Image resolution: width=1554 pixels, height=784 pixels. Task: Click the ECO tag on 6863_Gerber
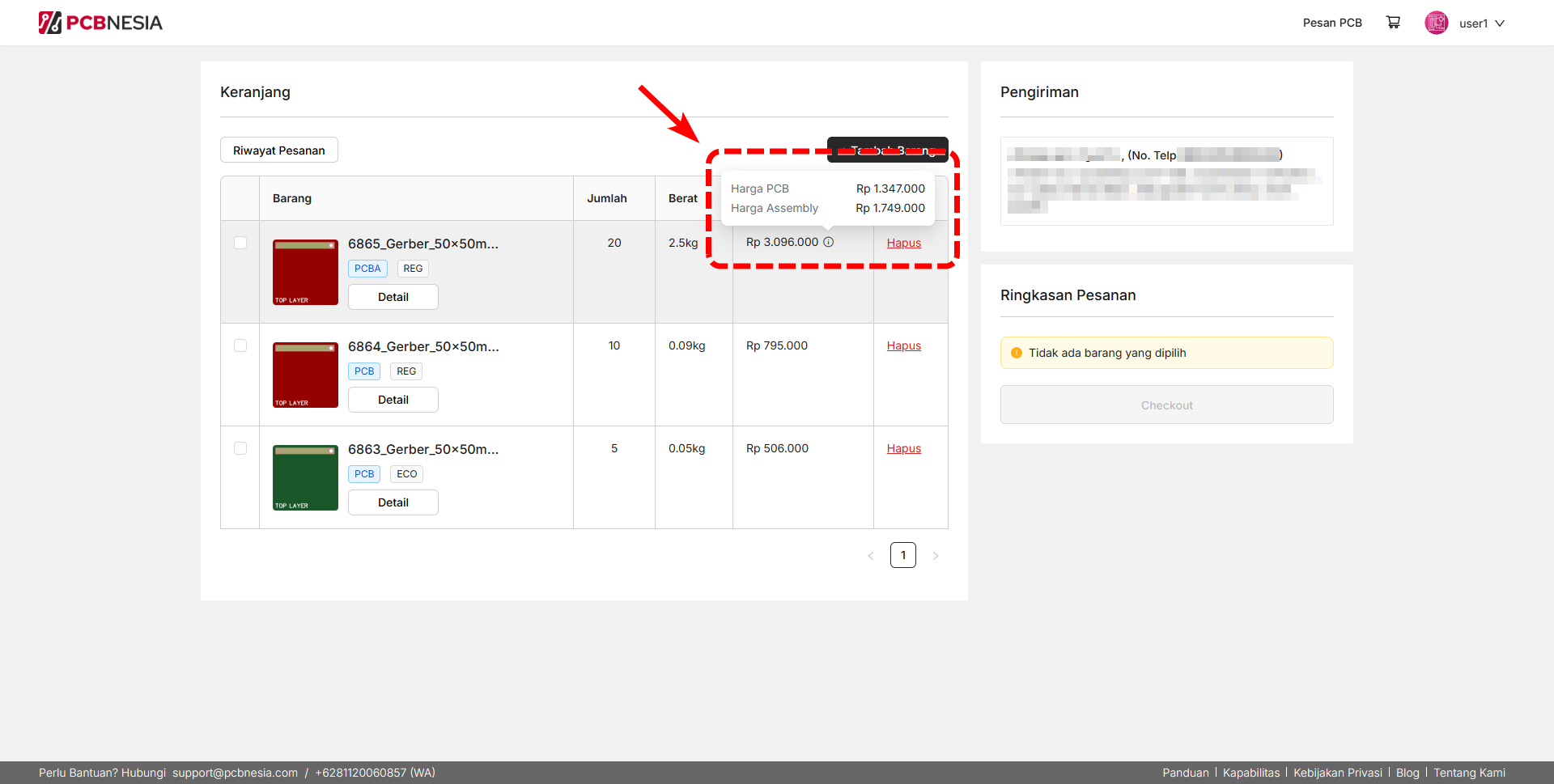(x=407, y=474)
